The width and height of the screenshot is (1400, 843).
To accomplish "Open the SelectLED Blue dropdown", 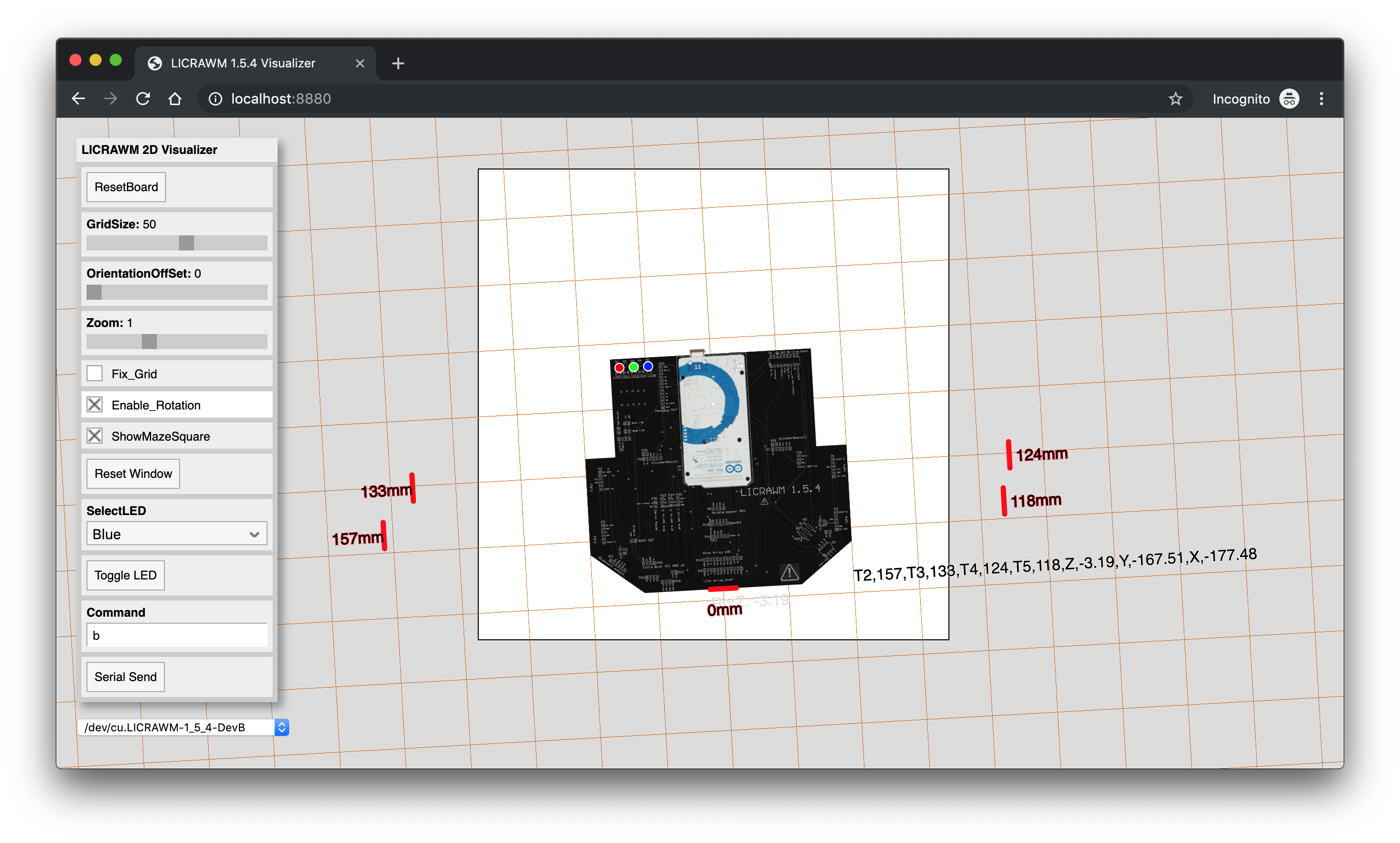I will 177,534.
